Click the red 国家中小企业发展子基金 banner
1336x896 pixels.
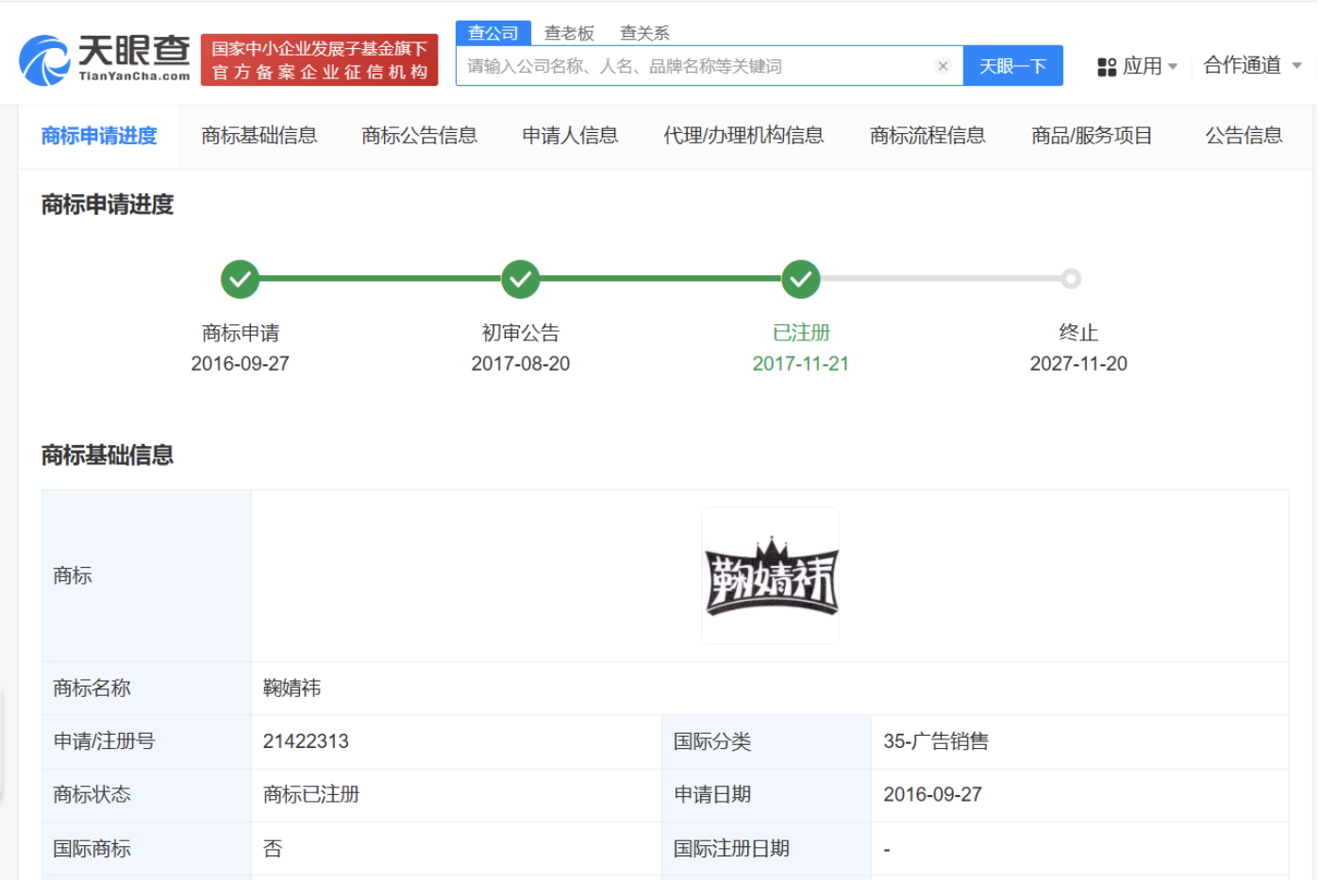[319, 60]
